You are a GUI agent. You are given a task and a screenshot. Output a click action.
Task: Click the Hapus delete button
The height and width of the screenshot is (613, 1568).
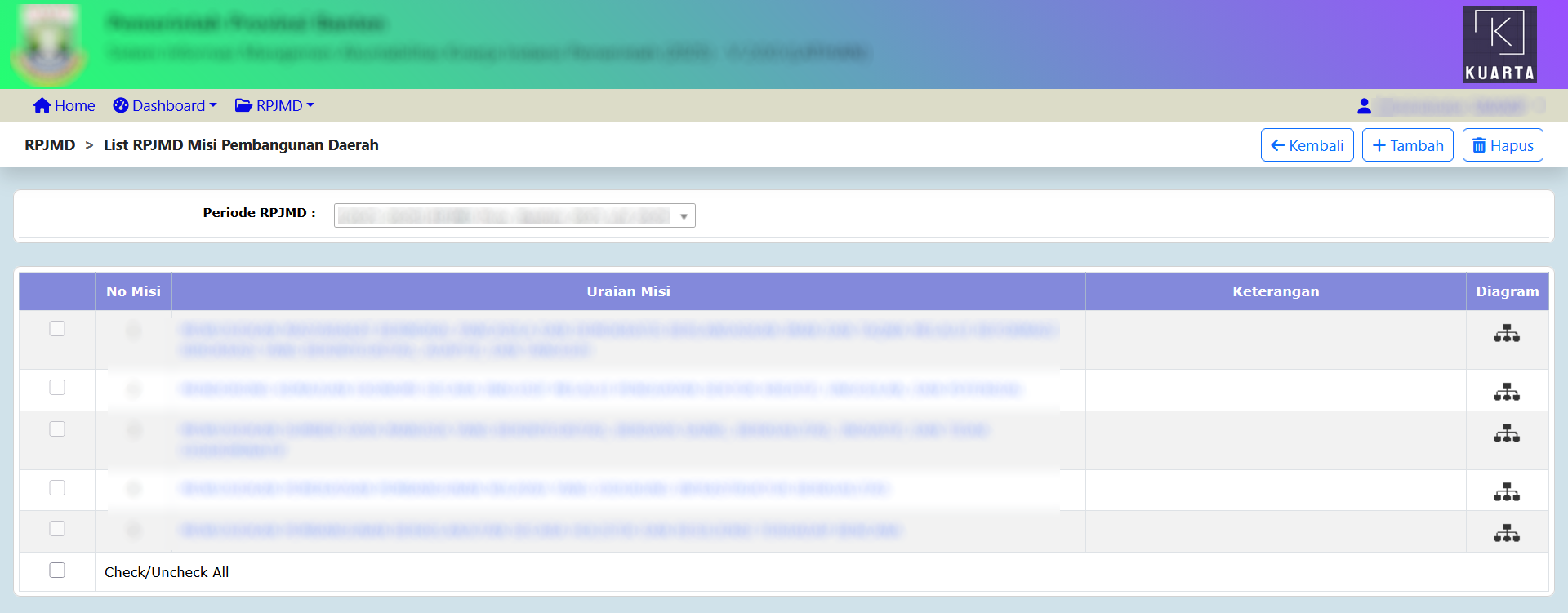(1502, 145)
